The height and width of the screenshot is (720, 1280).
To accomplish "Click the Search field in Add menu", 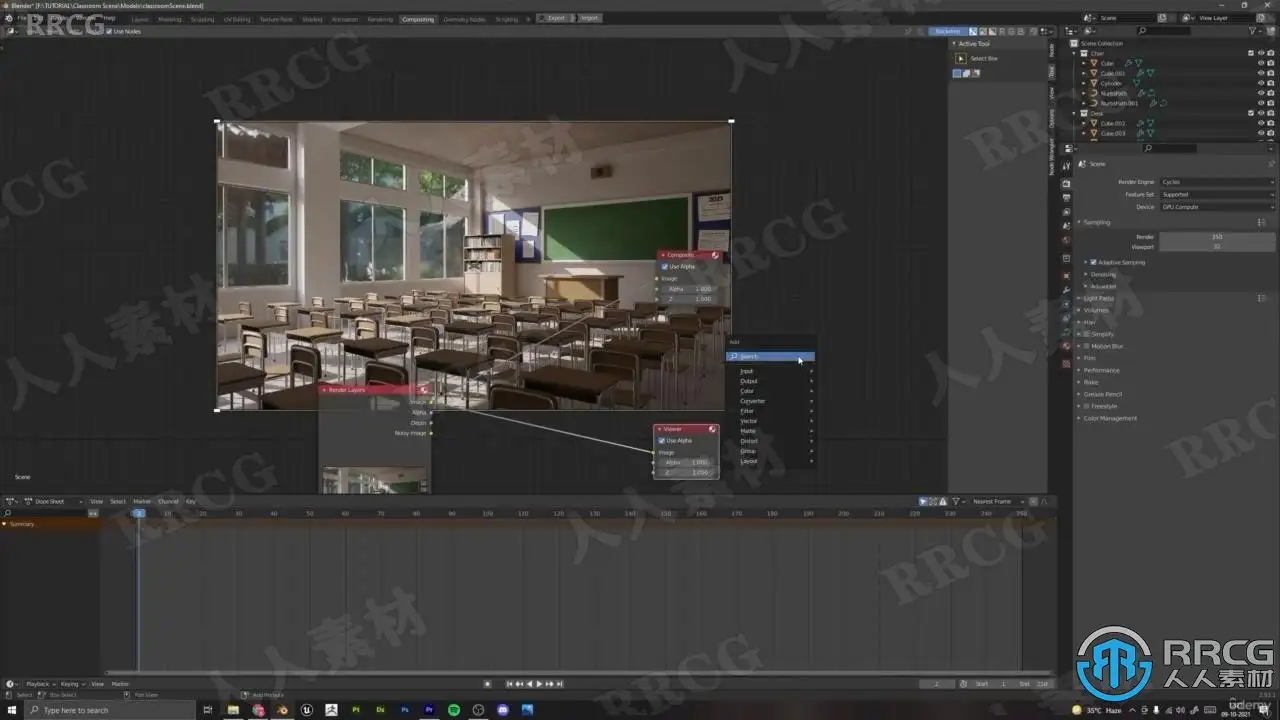I will (771, 356).
